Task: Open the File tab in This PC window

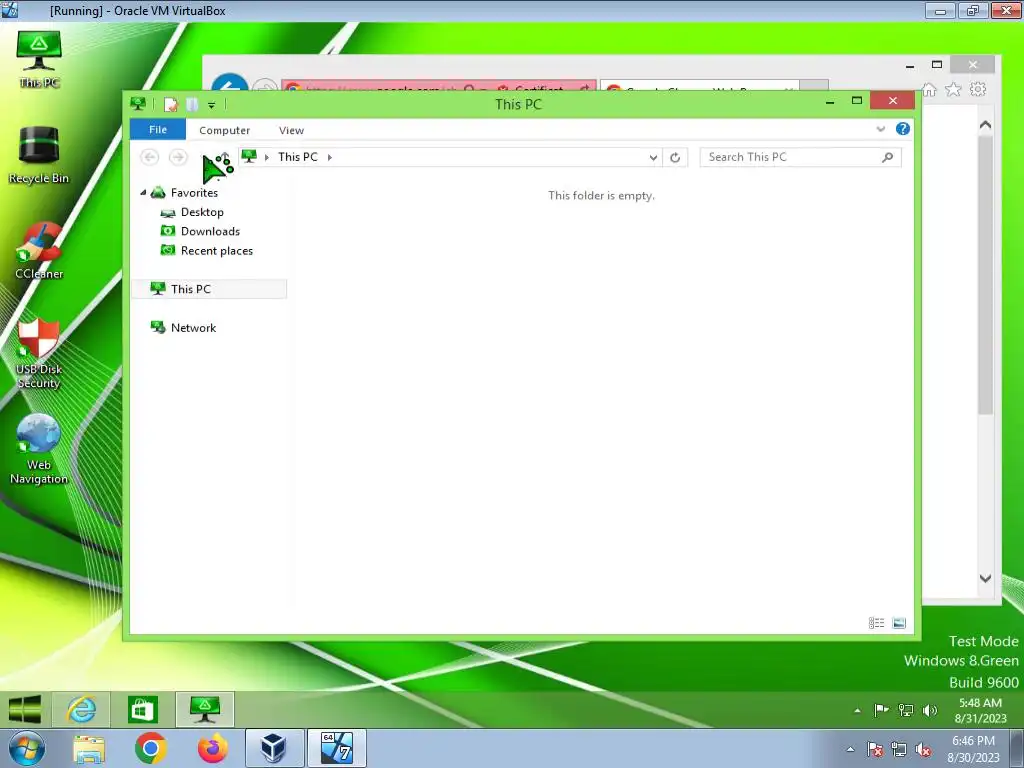Action: [x=157, y=129]
